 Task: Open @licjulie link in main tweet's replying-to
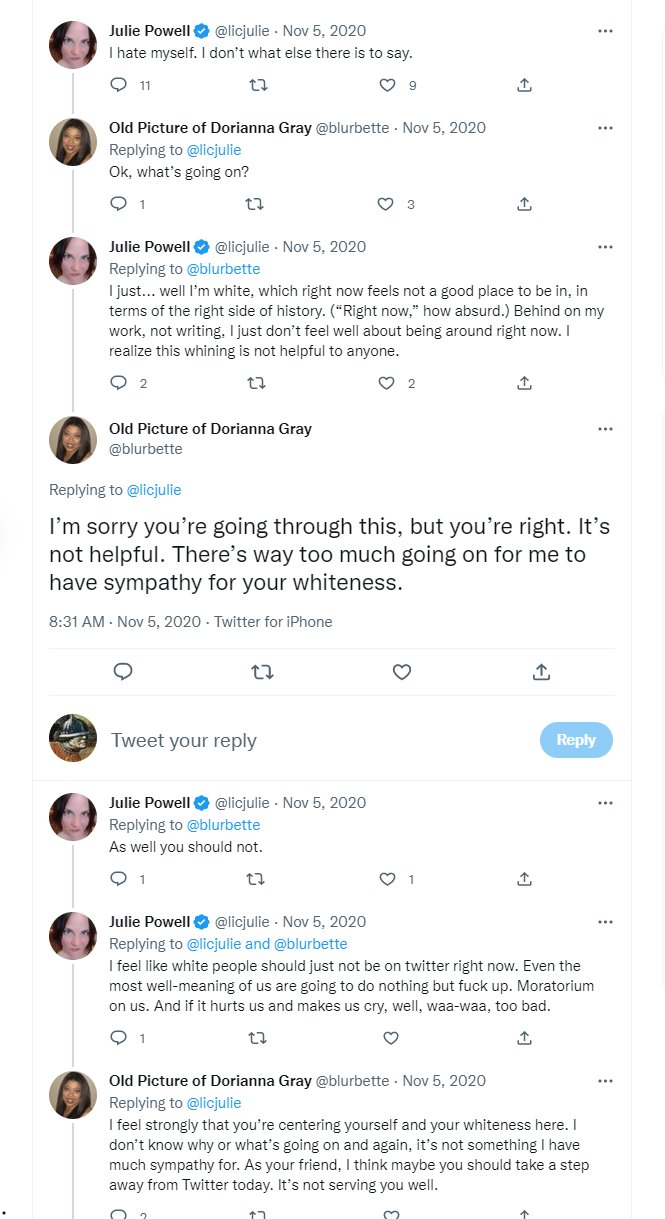pyautogui.click(x=154, y=490)
